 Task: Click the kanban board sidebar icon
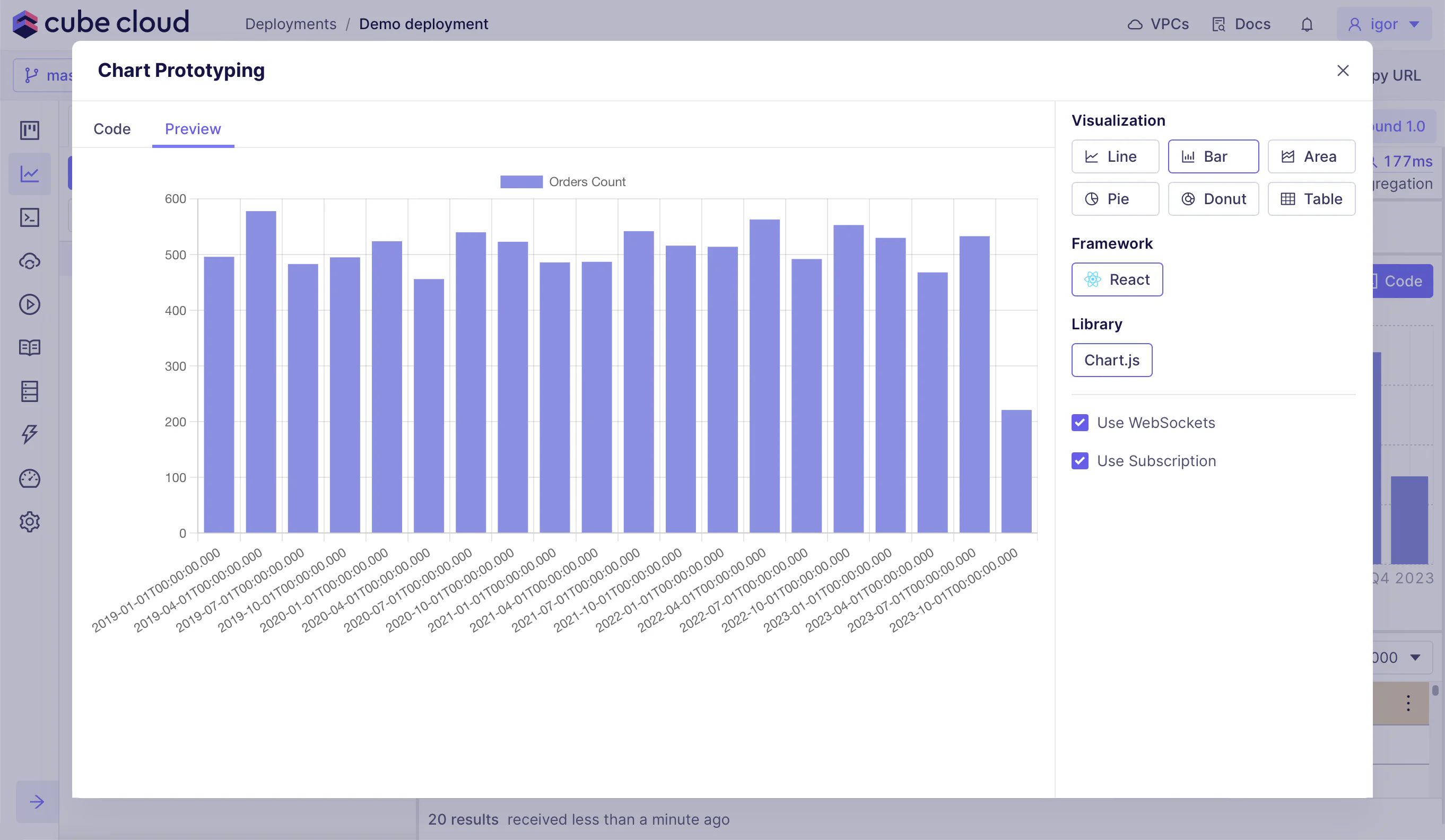pos(29,130)
